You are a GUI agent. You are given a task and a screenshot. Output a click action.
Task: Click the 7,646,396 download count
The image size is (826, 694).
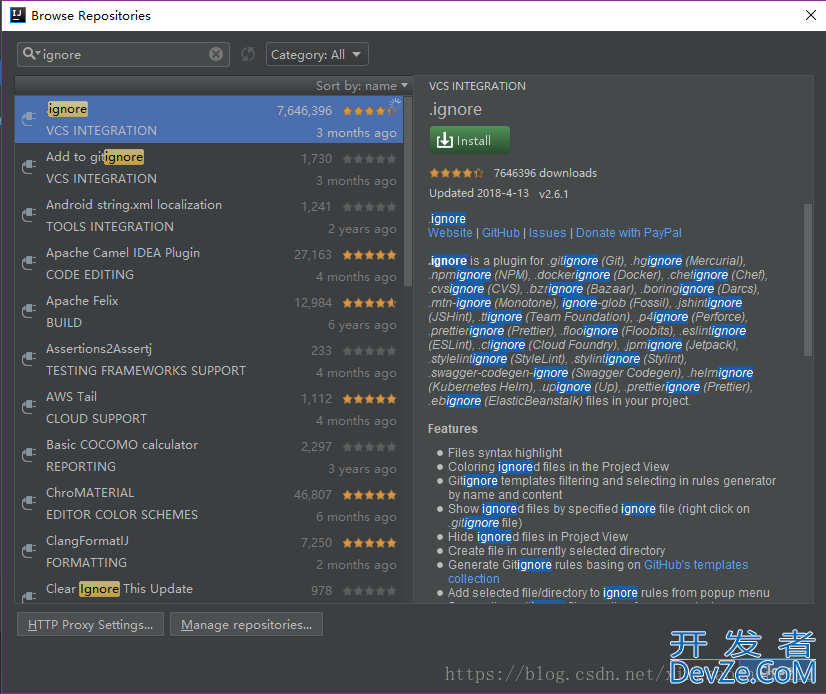[304, 111]
